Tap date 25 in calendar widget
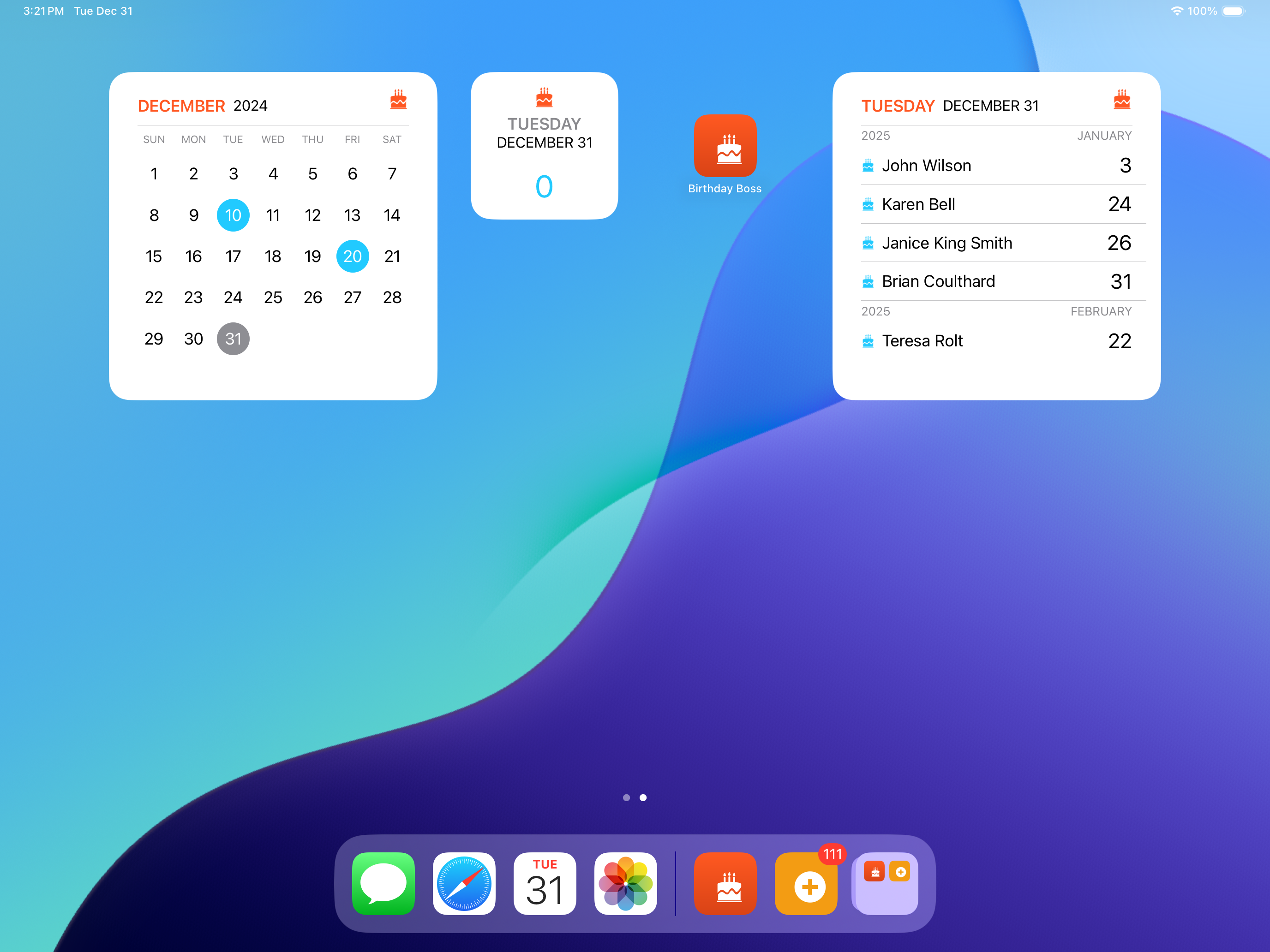1270x952 pixels. click(x=273, y=298)
